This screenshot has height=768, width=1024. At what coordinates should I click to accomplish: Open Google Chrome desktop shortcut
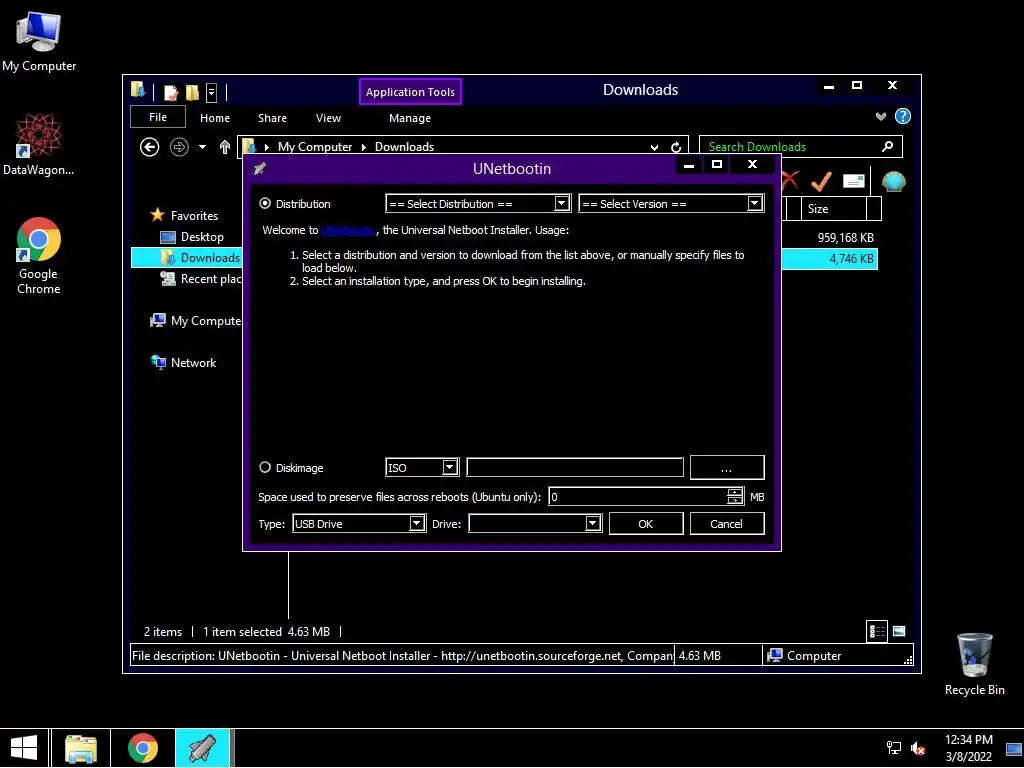[39, 255]
